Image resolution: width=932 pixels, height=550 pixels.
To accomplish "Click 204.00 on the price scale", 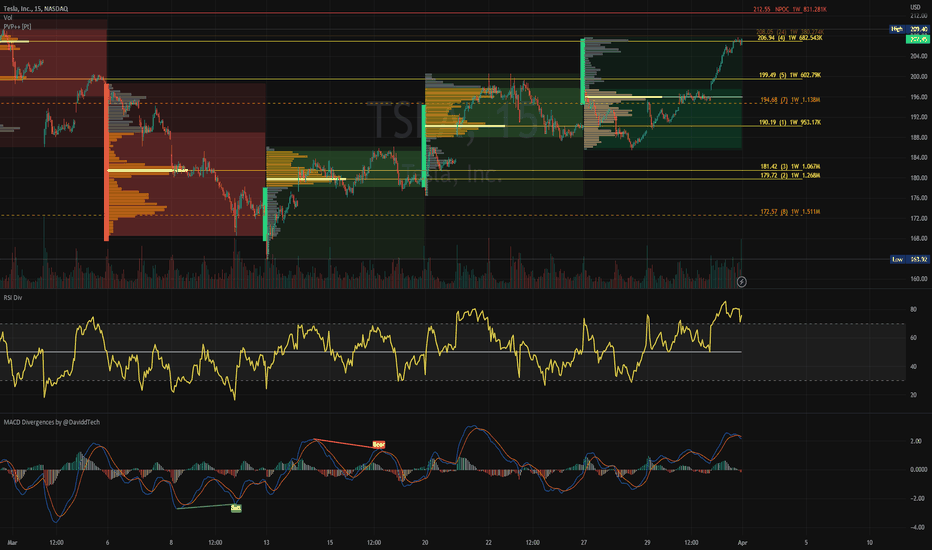I will click(x=918, y=56).
